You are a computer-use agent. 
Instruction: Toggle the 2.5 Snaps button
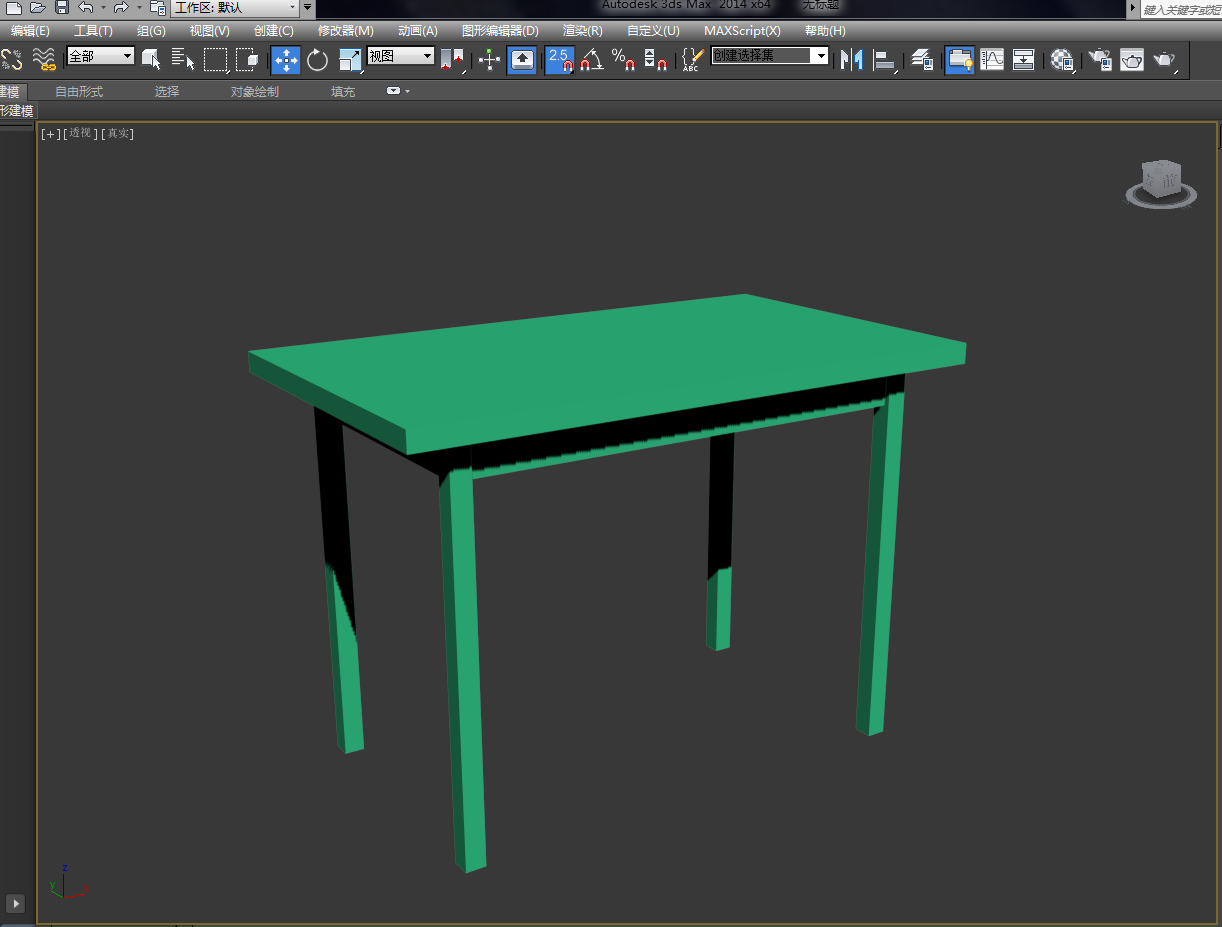pos(560,60)
